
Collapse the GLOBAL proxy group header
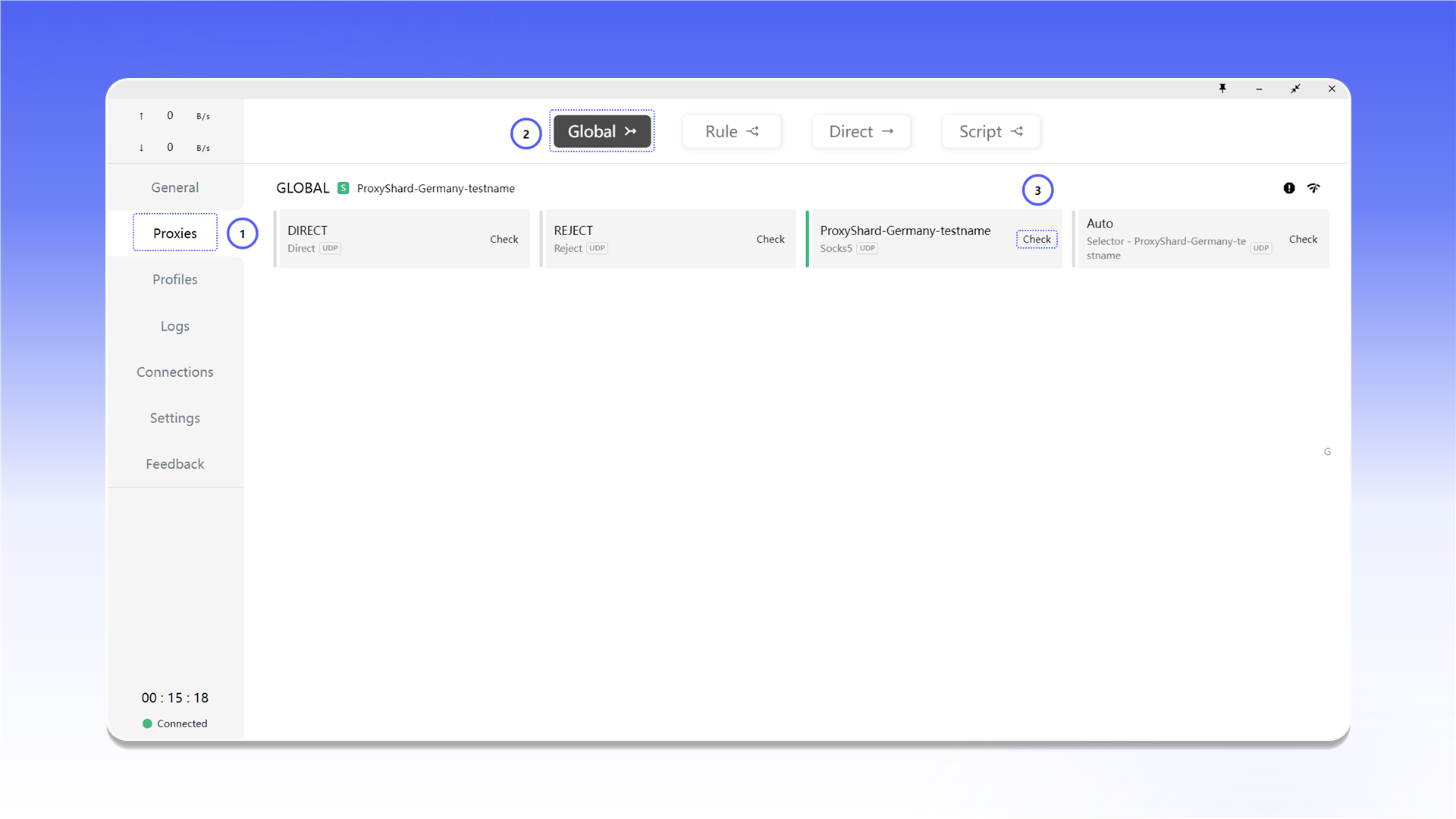pyautogui.click(x=303, y=188)
